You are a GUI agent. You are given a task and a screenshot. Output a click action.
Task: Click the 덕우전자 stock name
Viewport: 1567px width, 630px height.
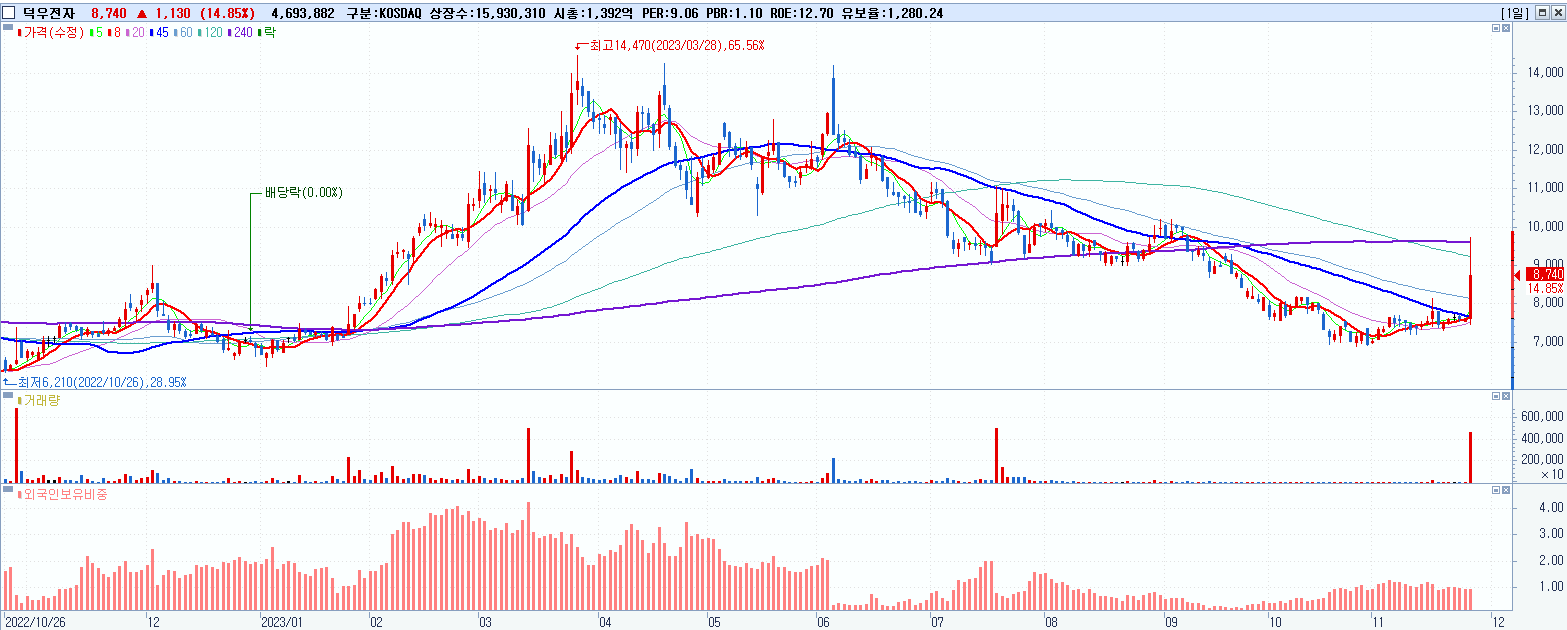point(49,13)
